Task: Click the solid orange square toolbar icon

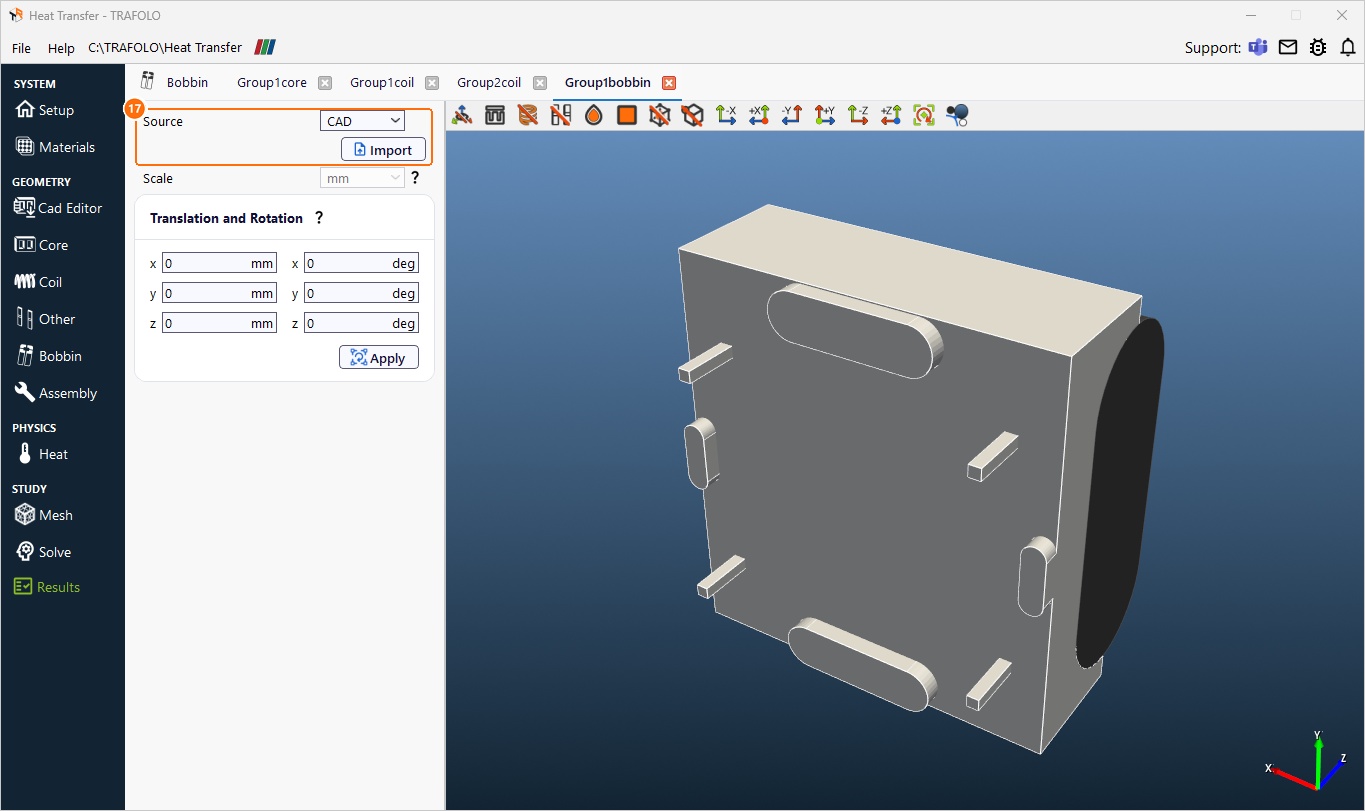Action: click(x=627, y=115)
